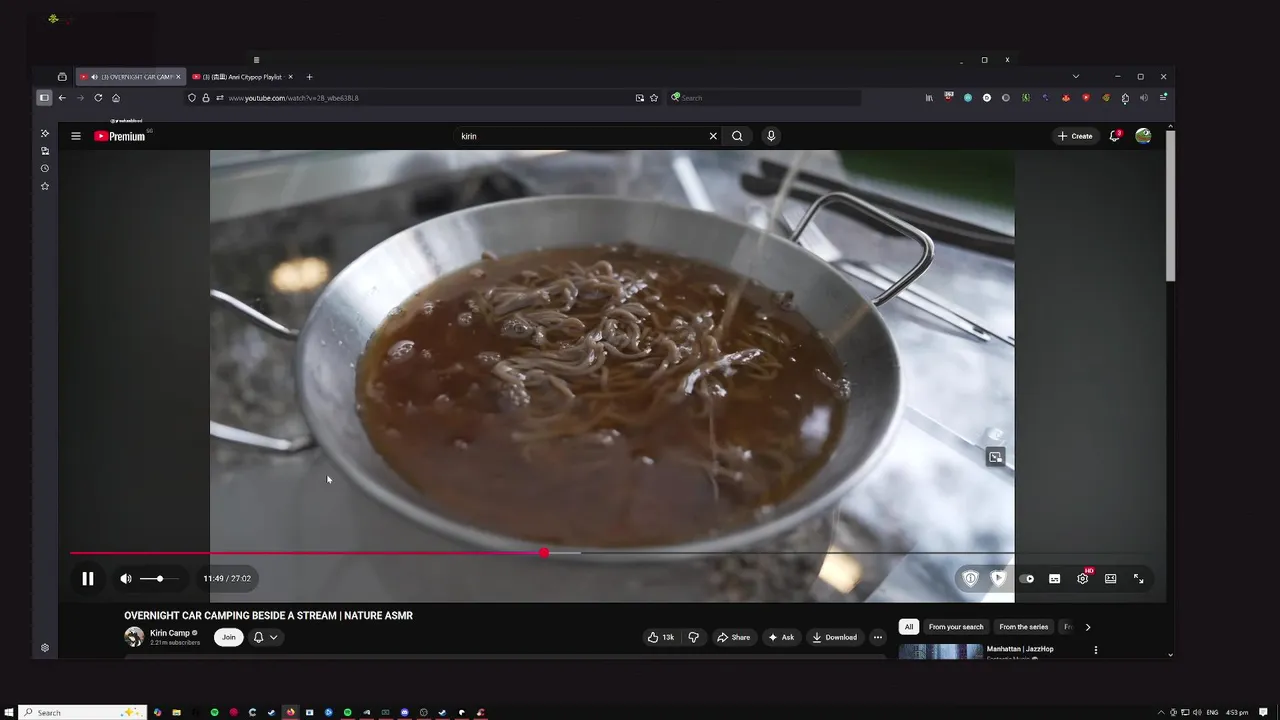The height and width of the screenshot is (720, 1280).
Task: Open the browser library icon
Action: [x=929, y=98]
